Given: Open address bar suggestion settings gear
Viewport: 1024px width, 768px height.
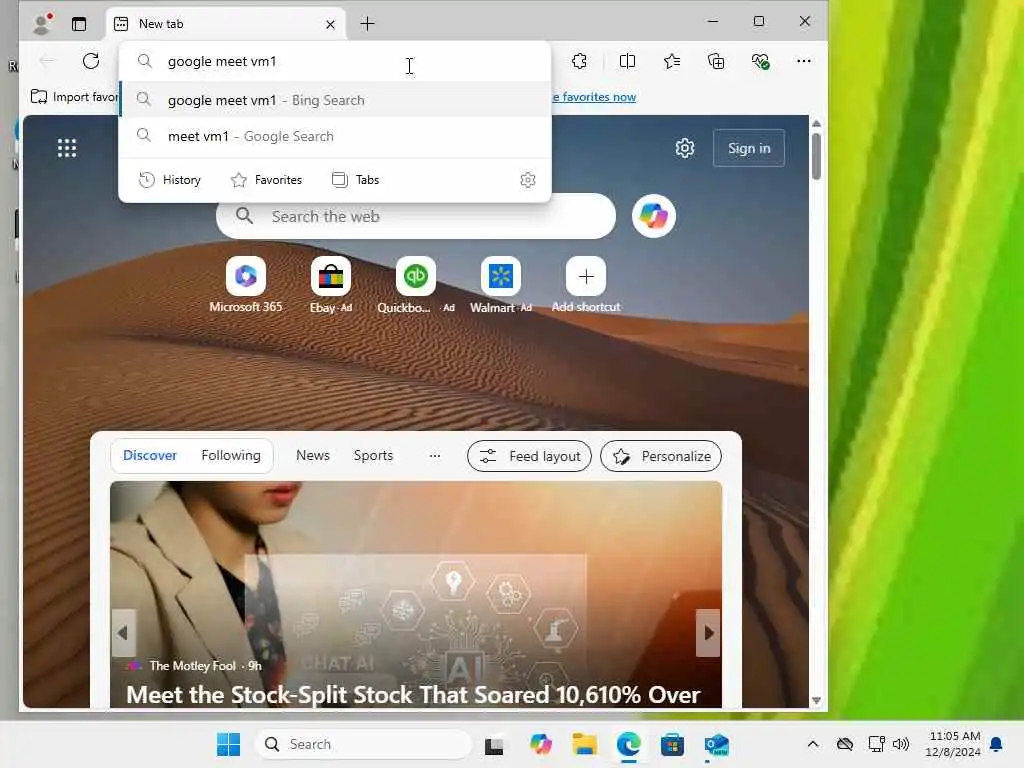Looking at the screenshot, I should (x=528, y=180).
